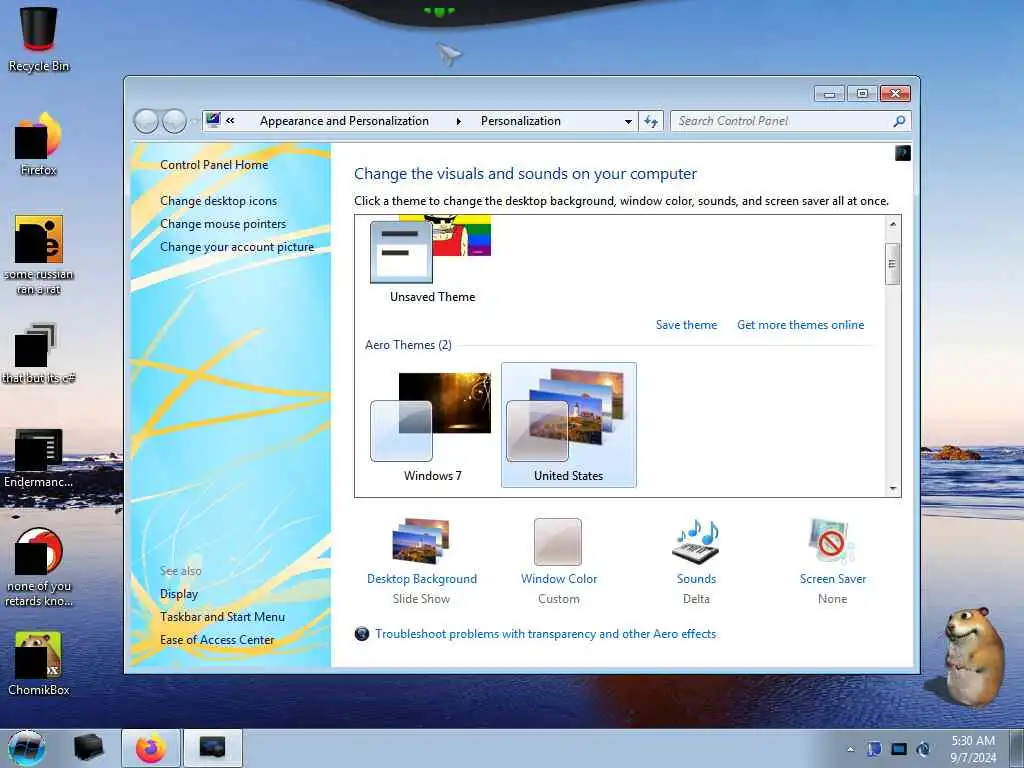Open Screen Saver settings
Viewport: 1024px width, 768px height.
click(833, 562)
